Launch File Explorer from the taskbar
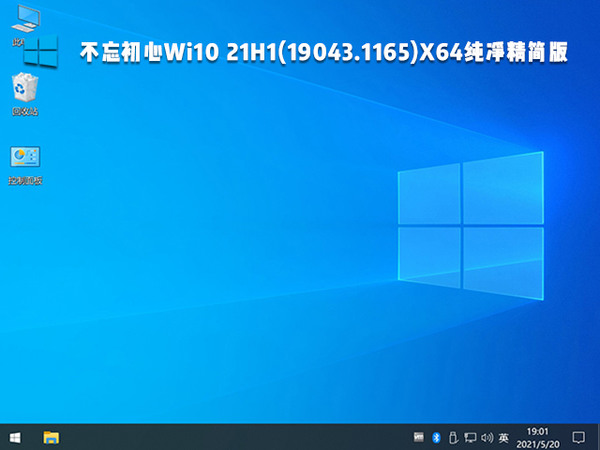 (x=51, y=437)
